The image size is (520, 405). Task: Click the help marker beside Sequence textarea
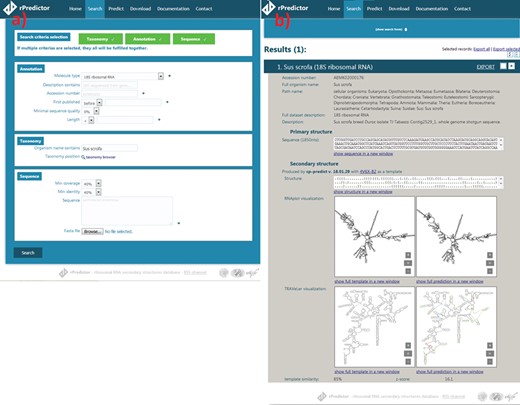click(179, 223)
